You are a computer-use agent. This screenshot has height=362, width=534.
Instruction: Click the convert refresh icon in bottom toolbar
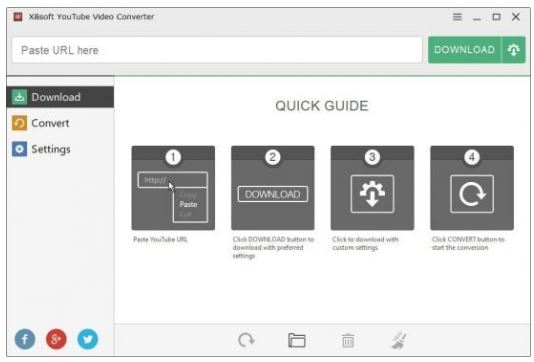click(x=246, y=340)
